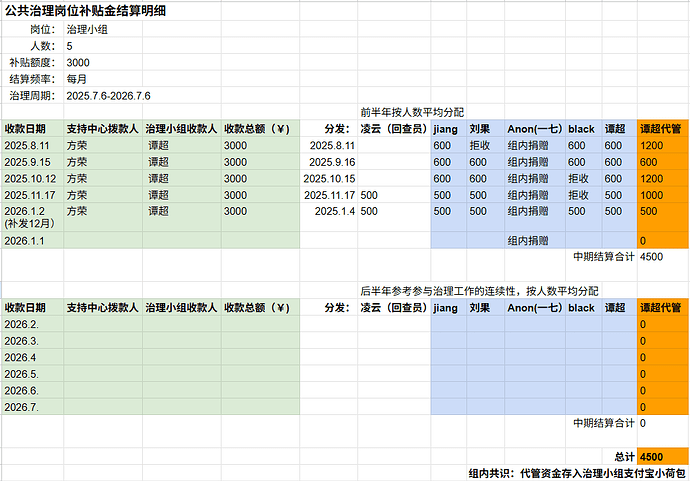Click the lower 凌云（回查员） header
The width and height of the screenshot is (690, 481).
coord(394,308)
